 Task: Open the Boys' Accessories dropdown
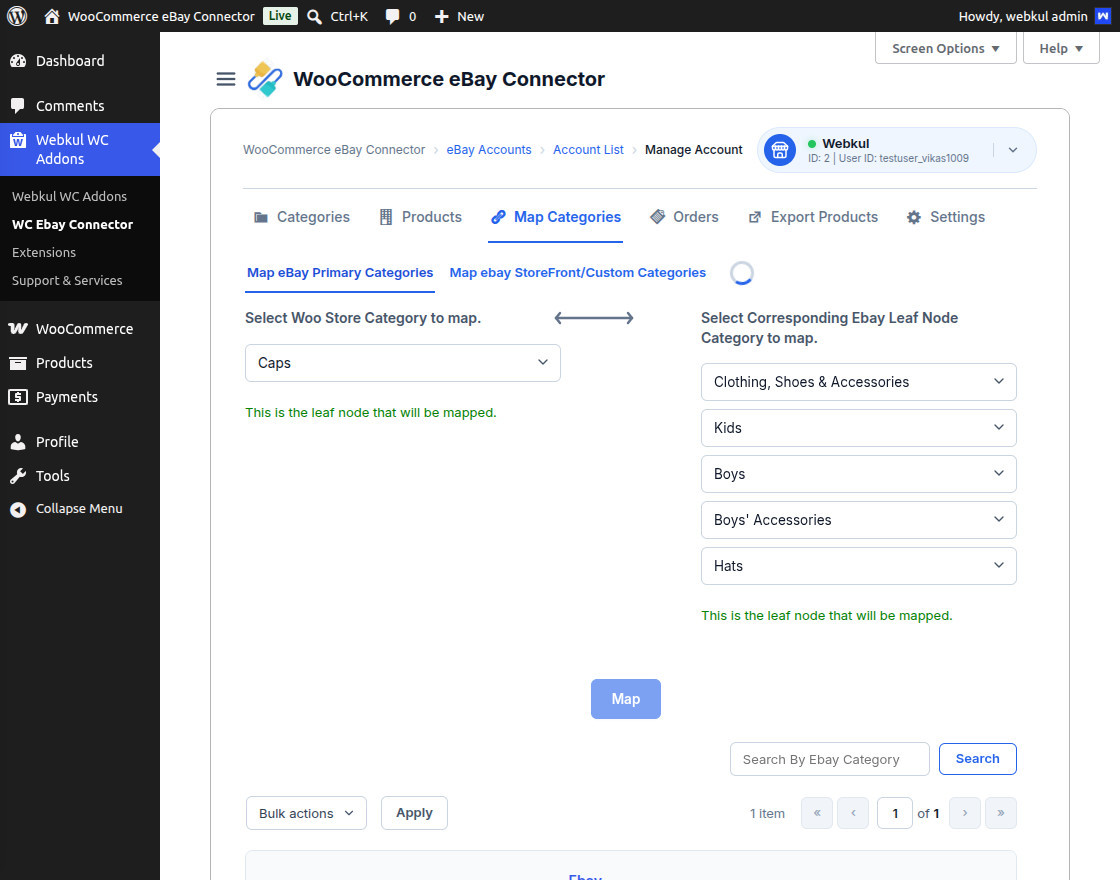pyautogui.click(x=859, y=520)
